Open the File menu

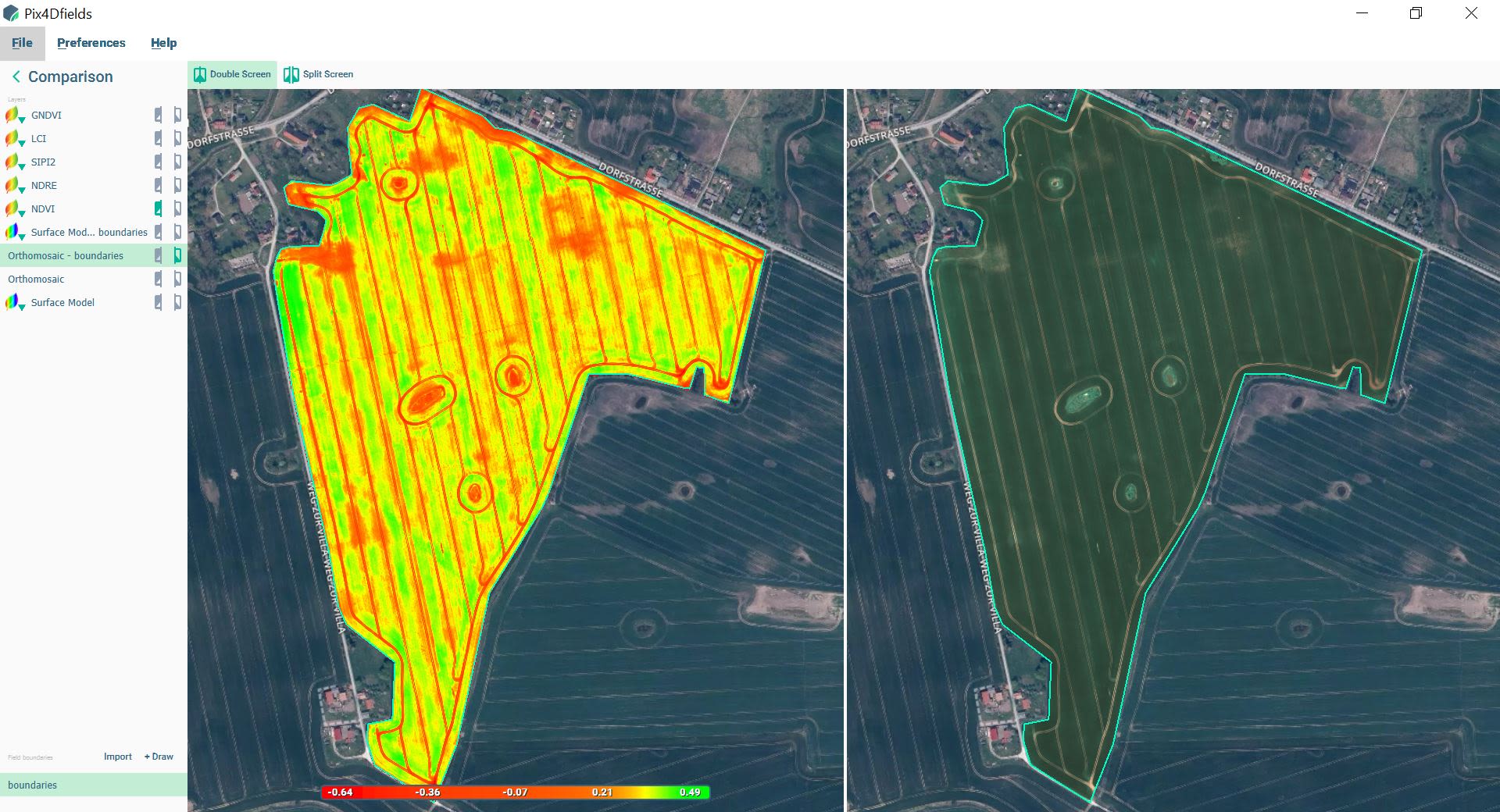(22, 43)
